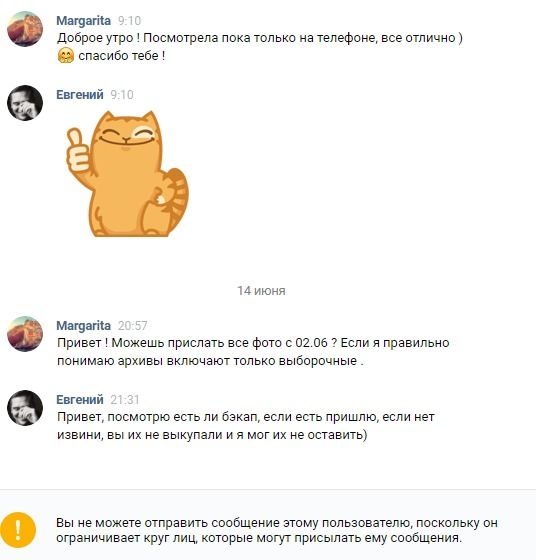Screen dimensions: 536x560
Task: Click Margarita's name on the 20:57 message
Action: point(84,326)
